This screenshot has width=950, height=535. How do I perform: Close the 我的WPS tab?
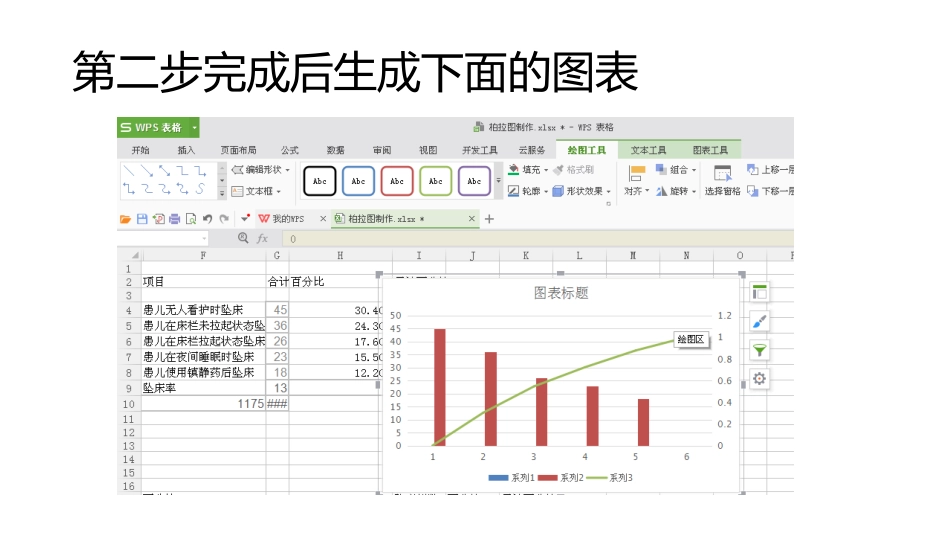(323, 219)
